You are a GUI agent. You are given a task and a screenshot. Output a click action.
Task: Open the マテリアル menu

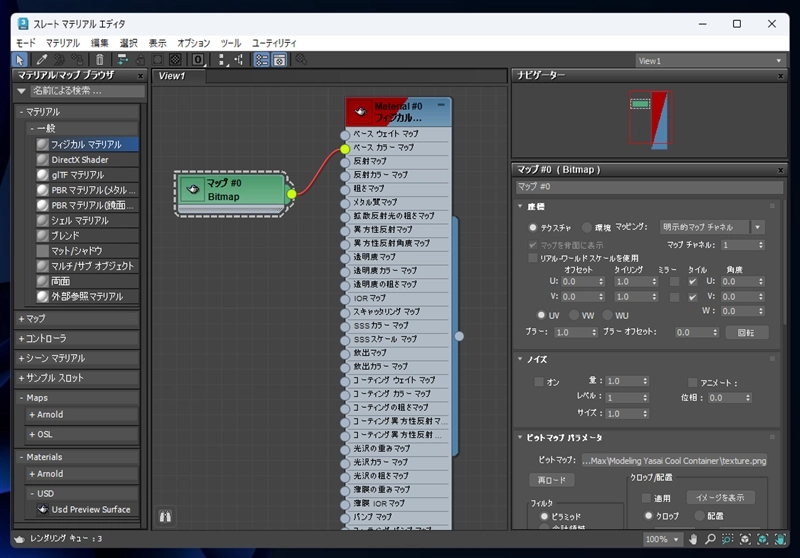[x=62, y=43]
